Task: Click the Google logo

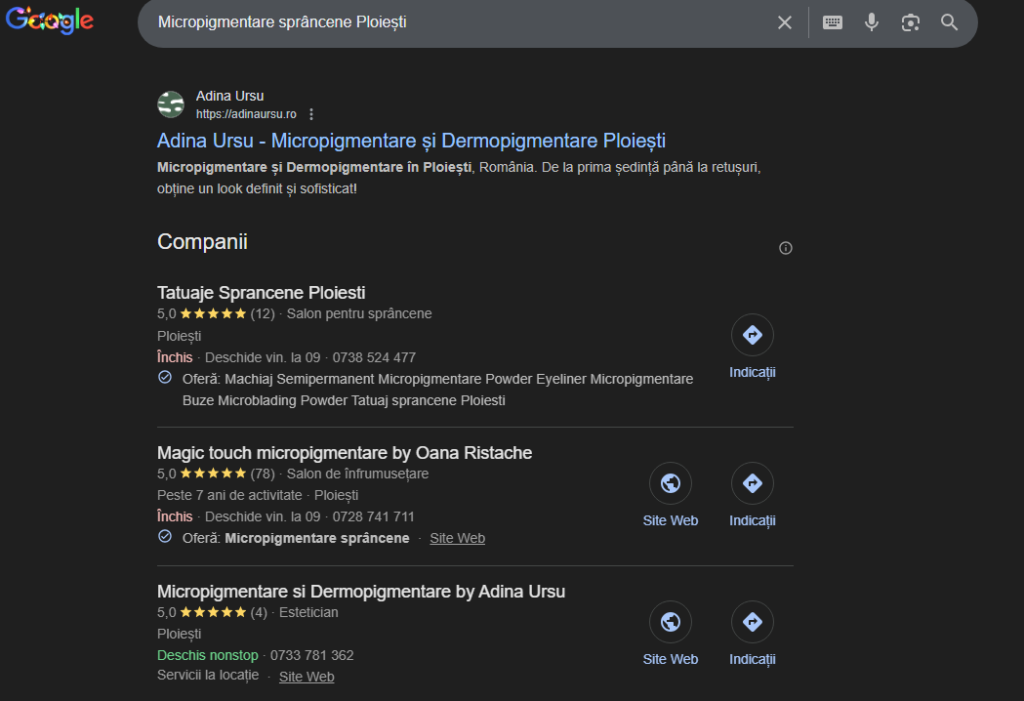Action: click(x=49, y=21)
